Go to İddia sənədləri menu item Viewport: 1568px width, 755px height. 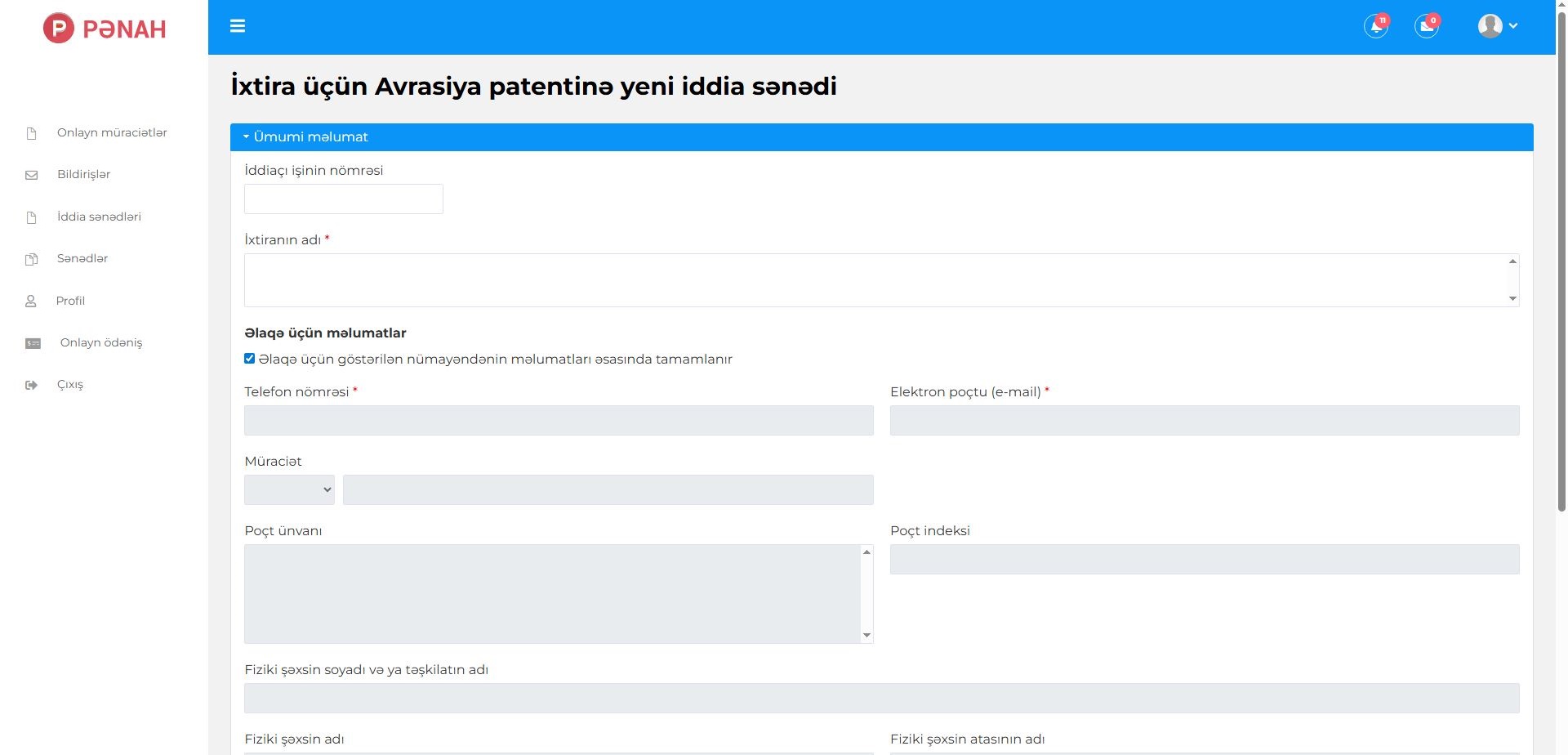pyautogui.click(x=99, y=217)
